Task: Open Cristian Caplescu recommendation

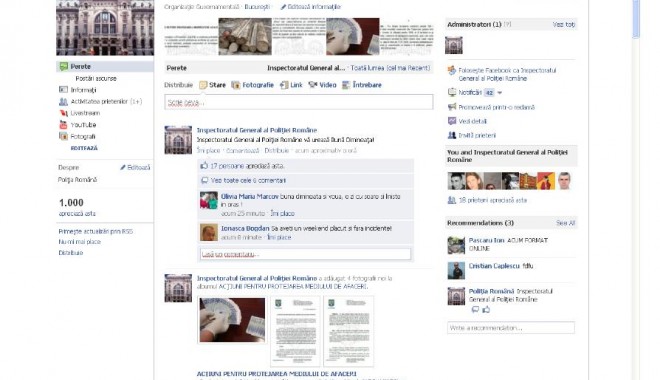Action: (494, 266)
